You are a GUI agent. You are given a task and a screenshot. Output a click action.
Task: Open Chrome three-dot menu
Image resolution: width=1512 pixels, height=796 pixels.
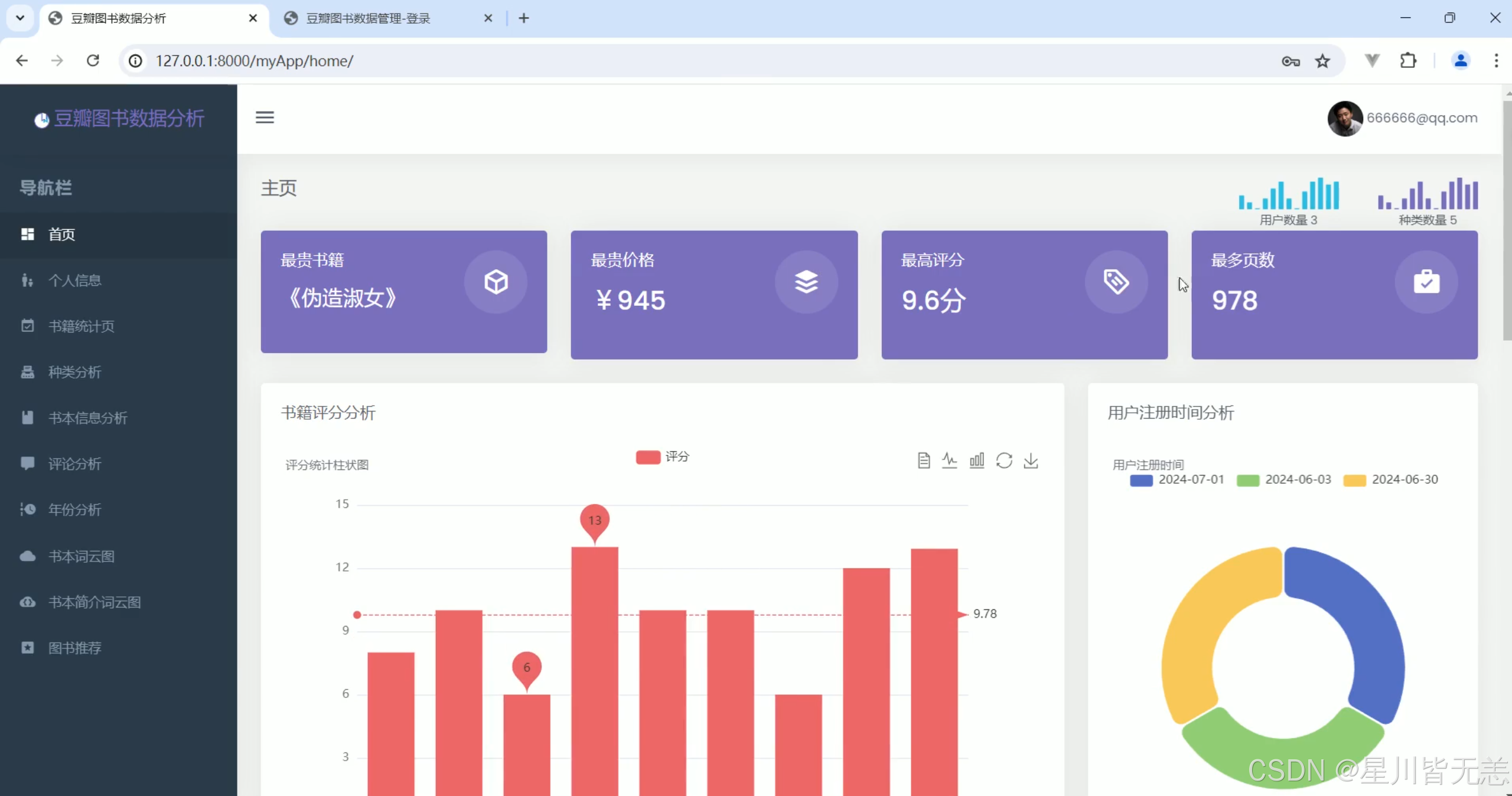1496,61
